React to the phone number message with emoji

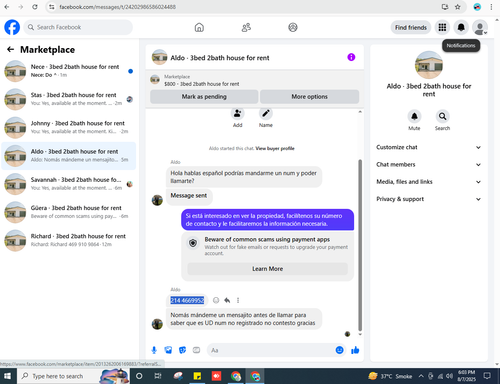coord(216,300)
